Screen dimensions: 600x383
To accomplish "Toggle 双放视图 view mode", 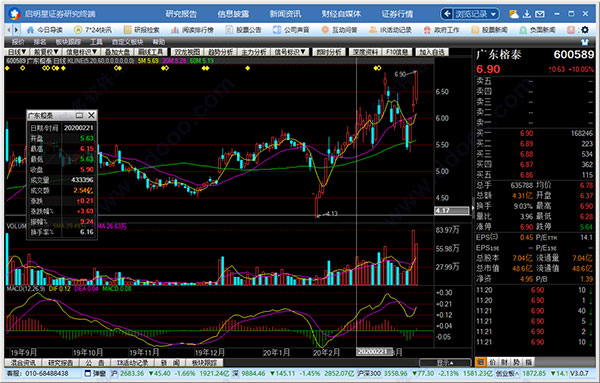I will tap(186, 52).
